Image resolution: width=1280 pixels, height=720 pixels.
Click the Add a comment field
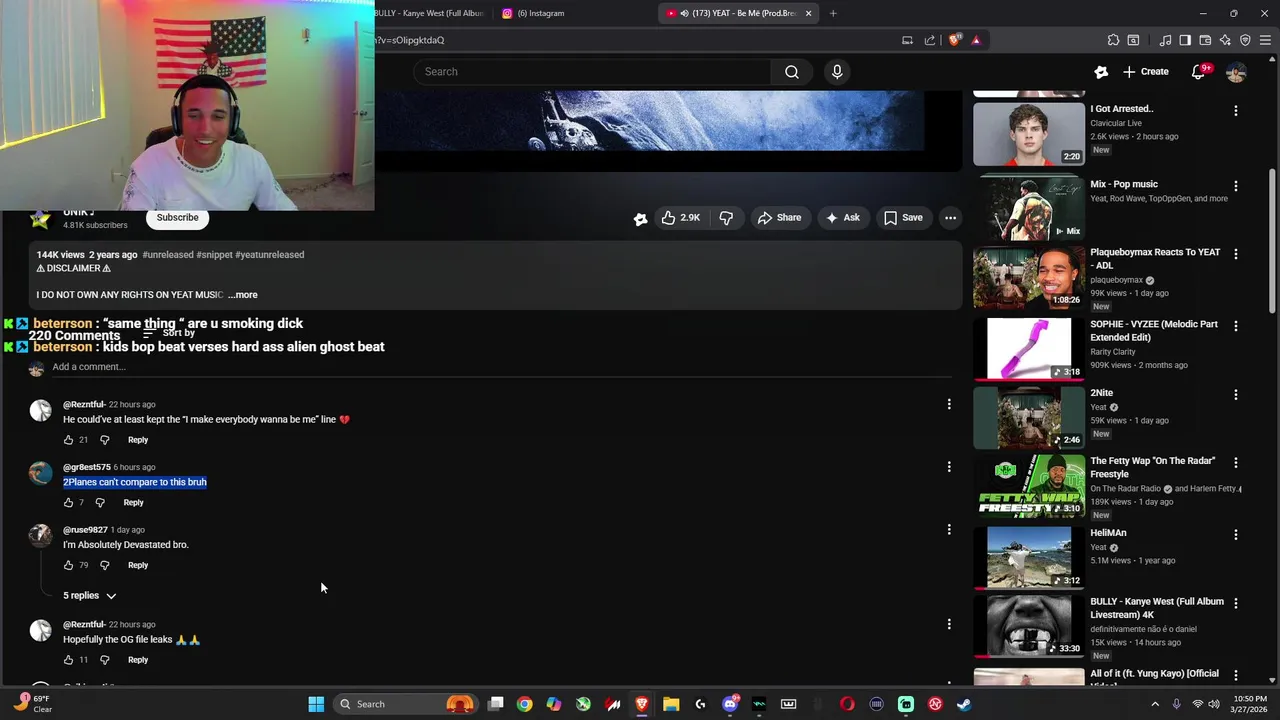[500, 367]
